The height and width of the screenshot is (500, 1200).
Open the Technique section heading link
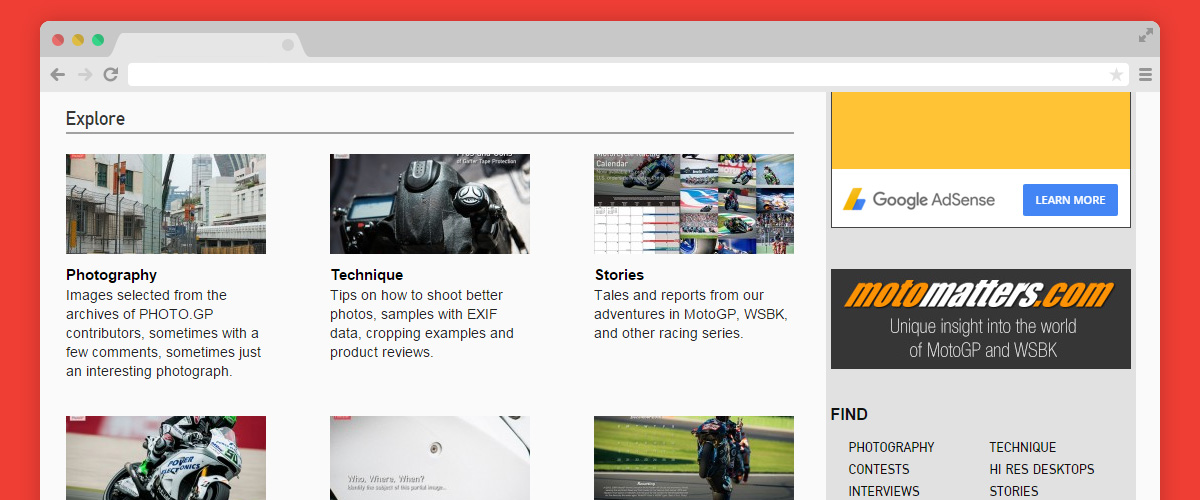point(367,275)
